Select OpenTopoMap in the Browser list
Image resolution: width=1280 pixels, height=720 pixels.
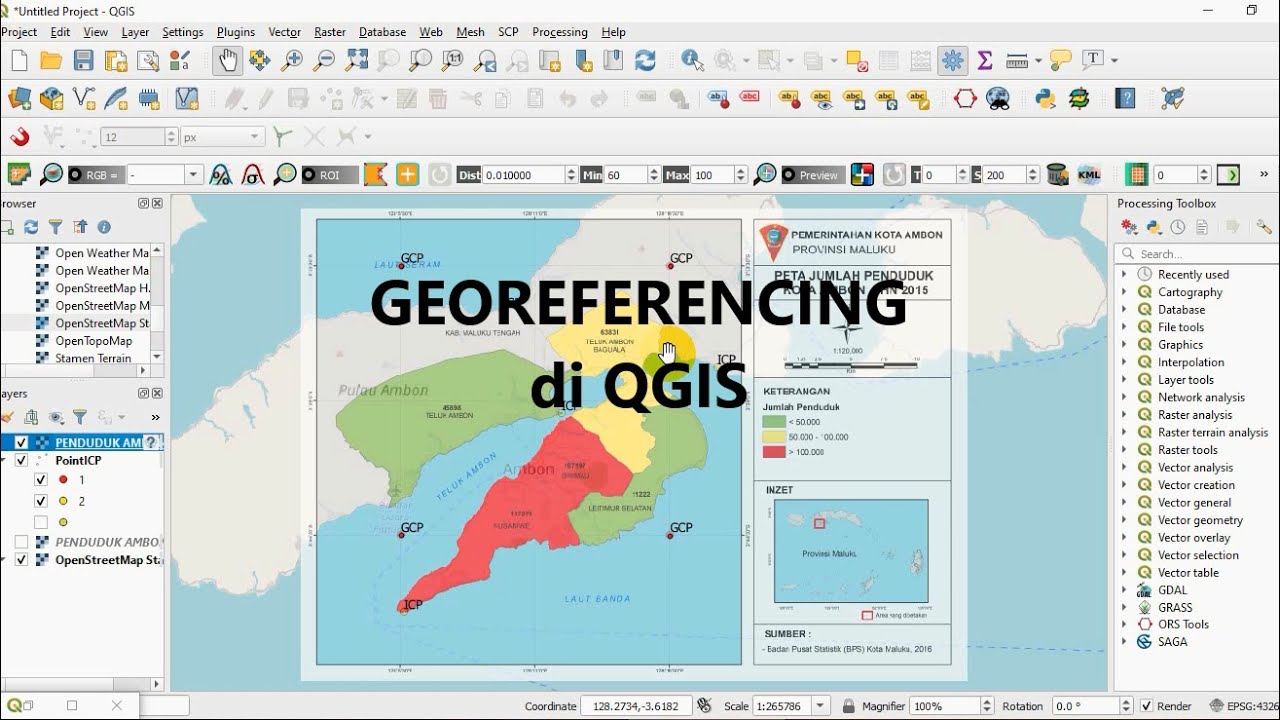click(94, 341)
